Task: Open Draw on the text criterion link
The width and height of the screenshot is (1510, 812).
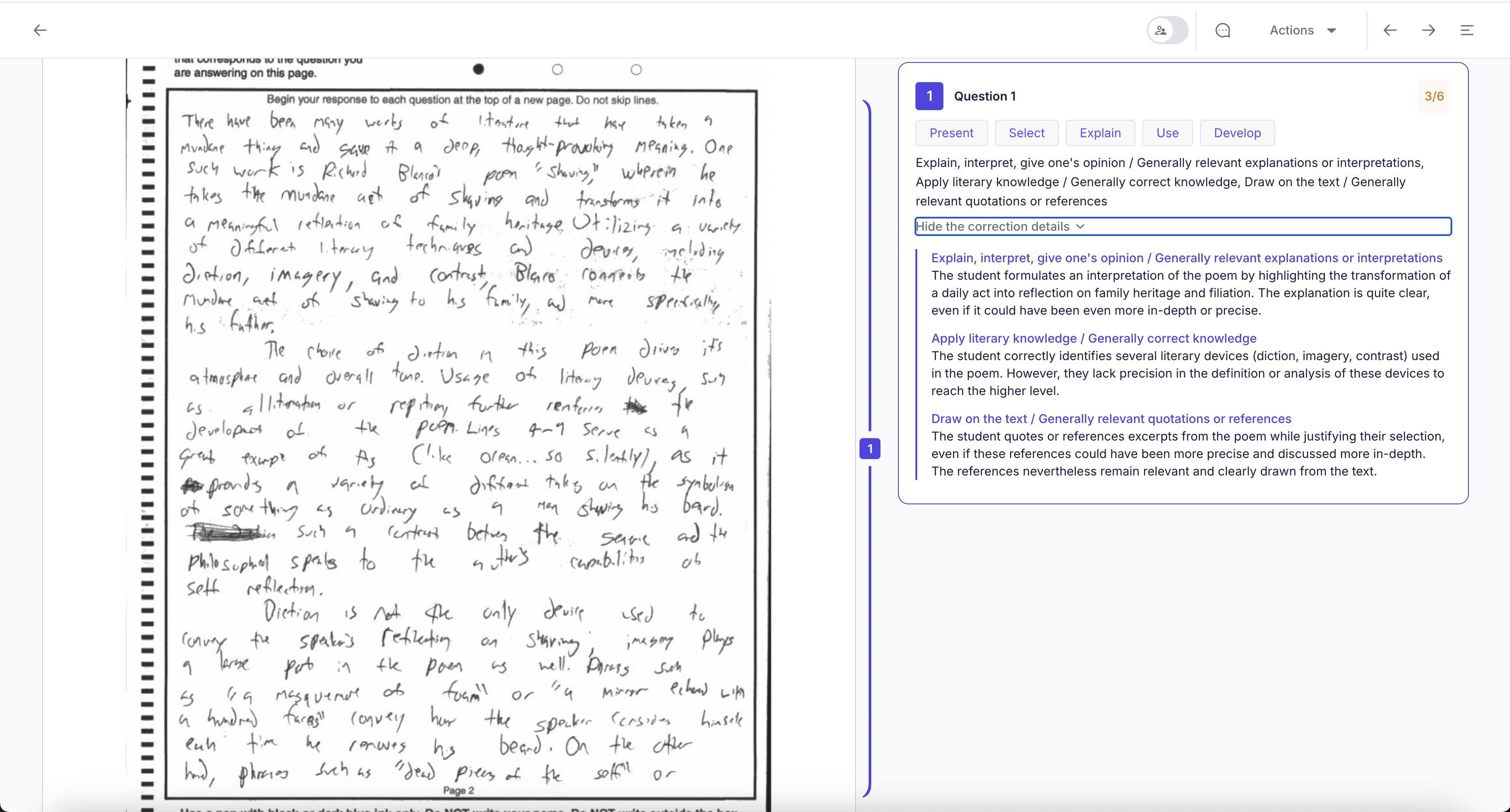Action: click(x=1111, y=418)
